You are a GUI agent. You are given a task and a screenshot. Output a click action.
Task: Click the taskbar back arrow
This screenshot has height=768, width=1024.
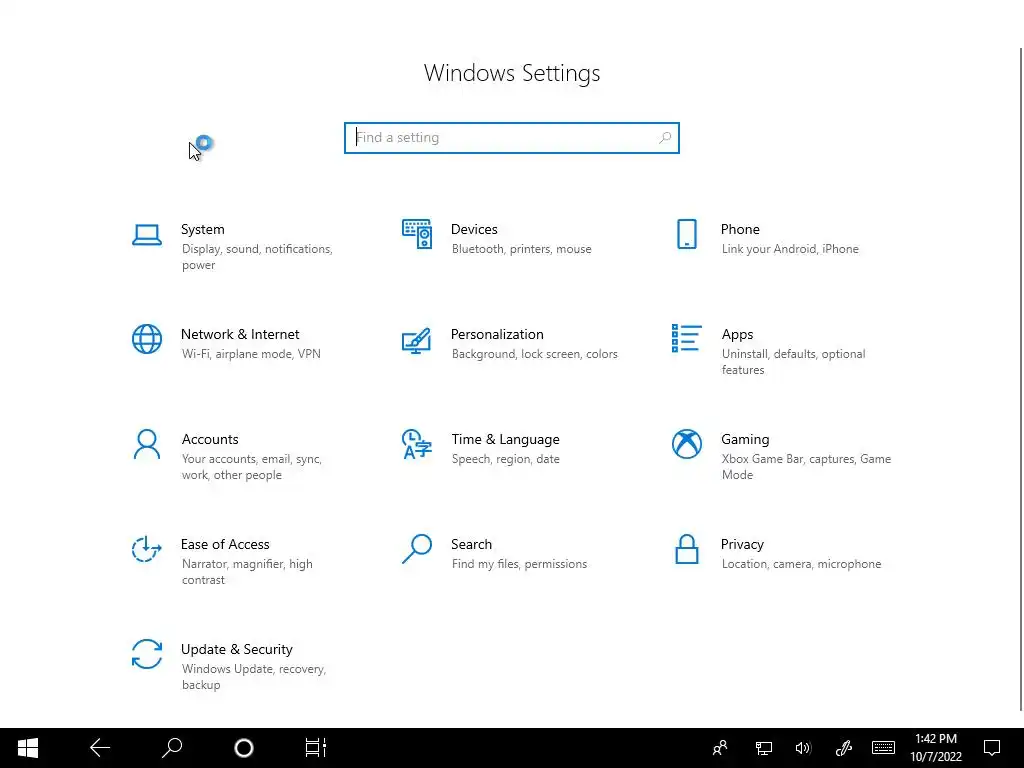tap(100, 748)
